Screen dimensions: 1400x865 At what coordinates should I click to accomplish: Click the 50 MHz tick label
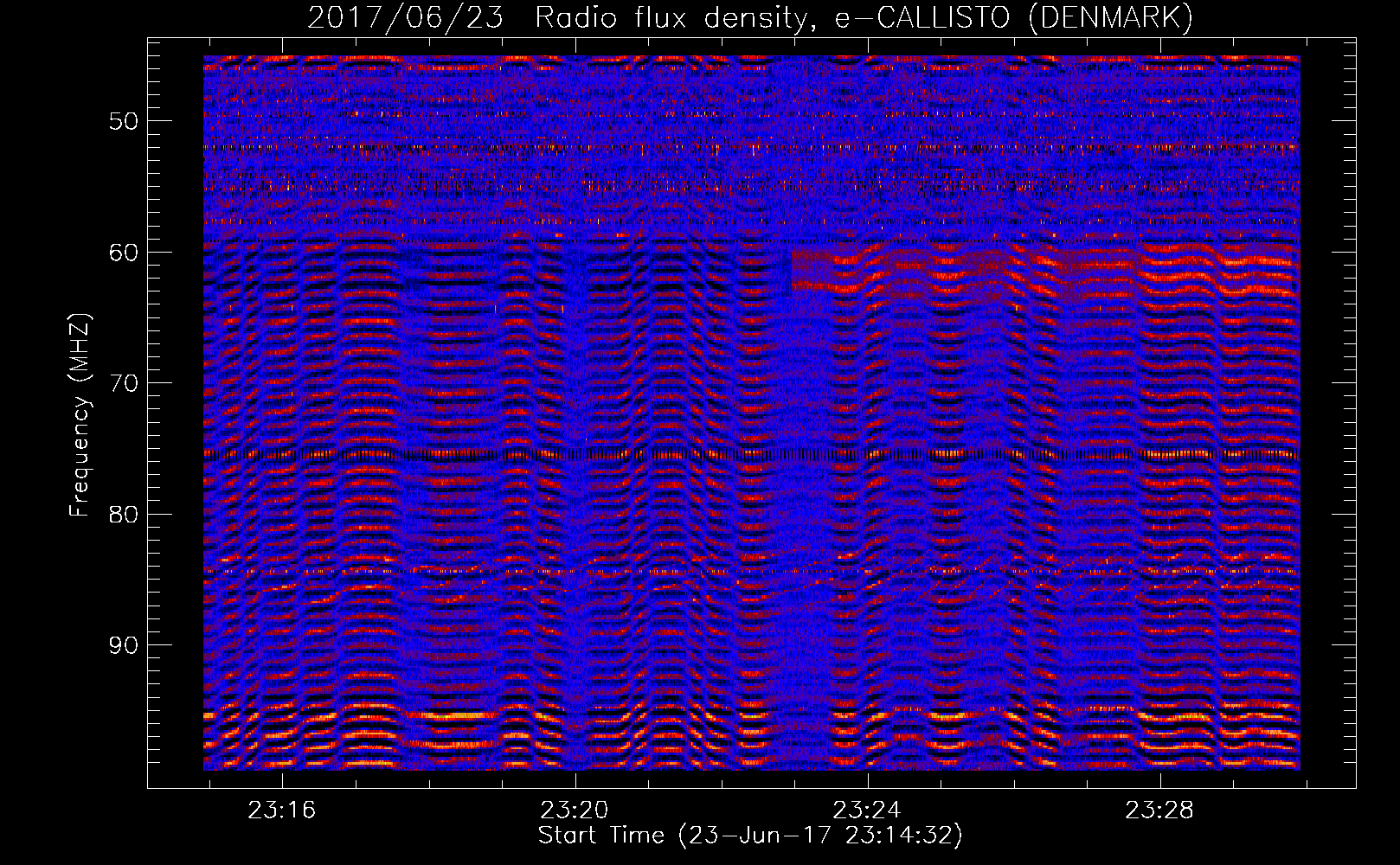click(x=123, y=121)
